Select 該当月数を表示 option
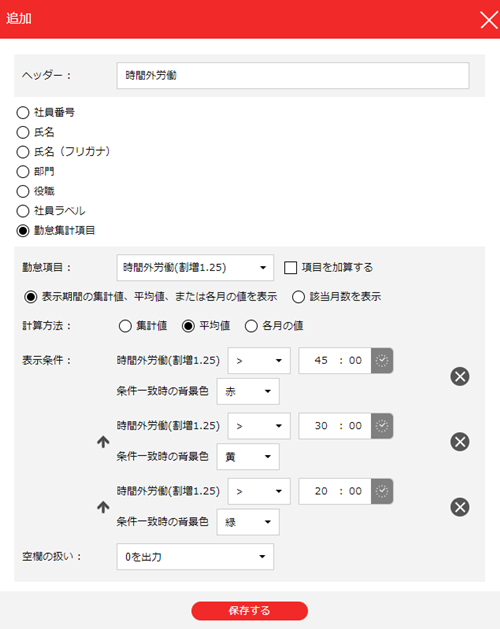 pyautogui.click(x=298, y=297)
